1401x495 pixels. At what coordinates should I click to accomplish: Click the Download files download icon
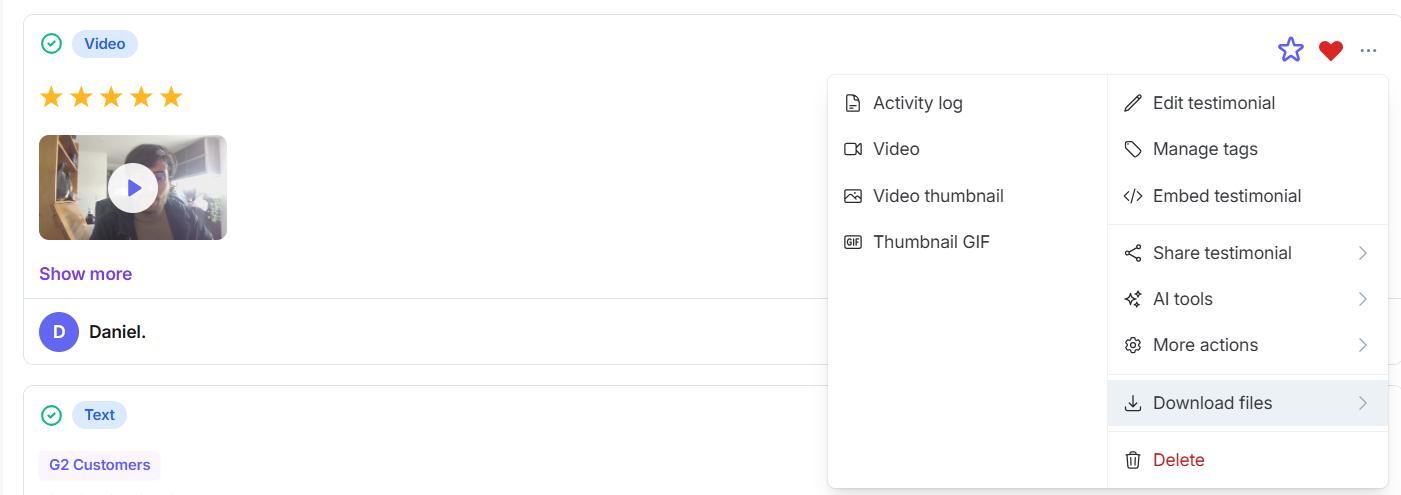point(1133,403)
